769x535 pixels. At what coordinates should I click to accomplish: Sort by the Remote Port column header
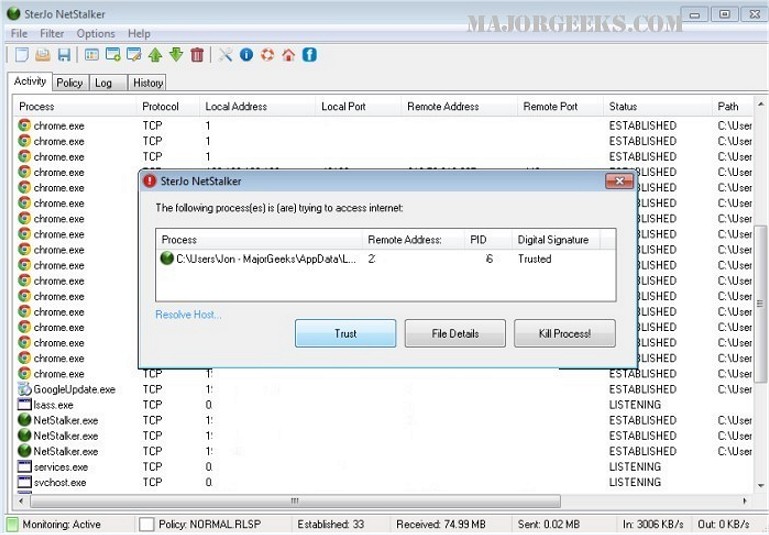pos(560,106)
